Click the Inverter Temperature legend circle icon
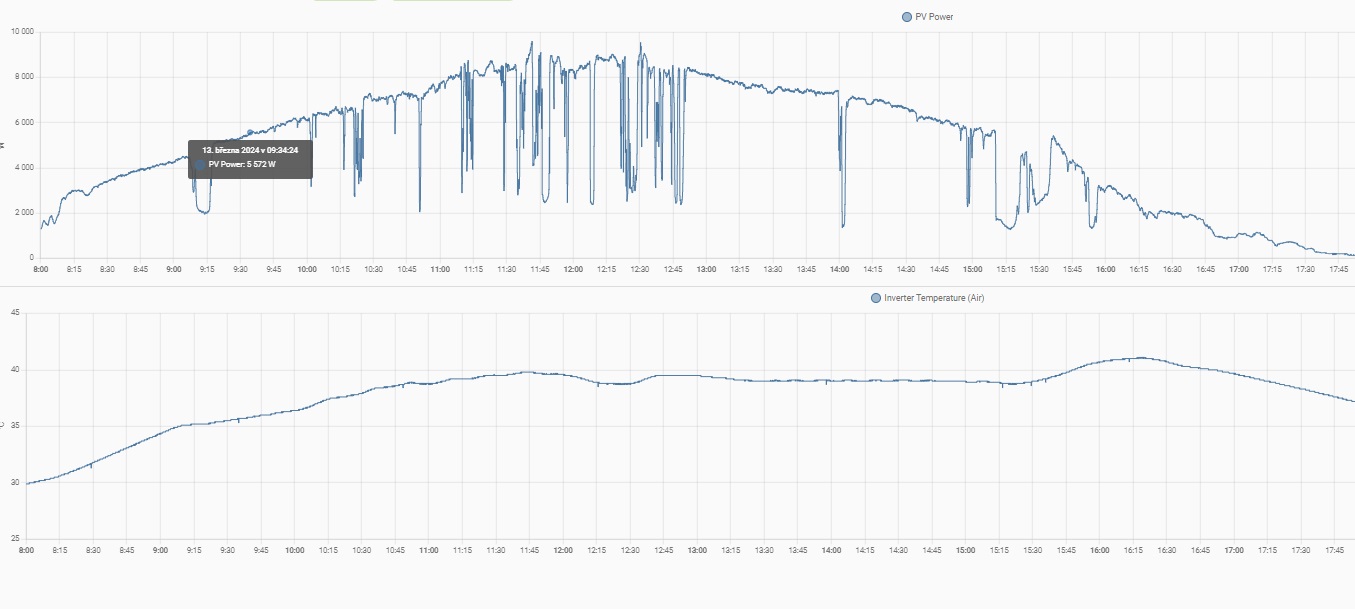This screenshot has height=609, width=1355. [877, 298]
